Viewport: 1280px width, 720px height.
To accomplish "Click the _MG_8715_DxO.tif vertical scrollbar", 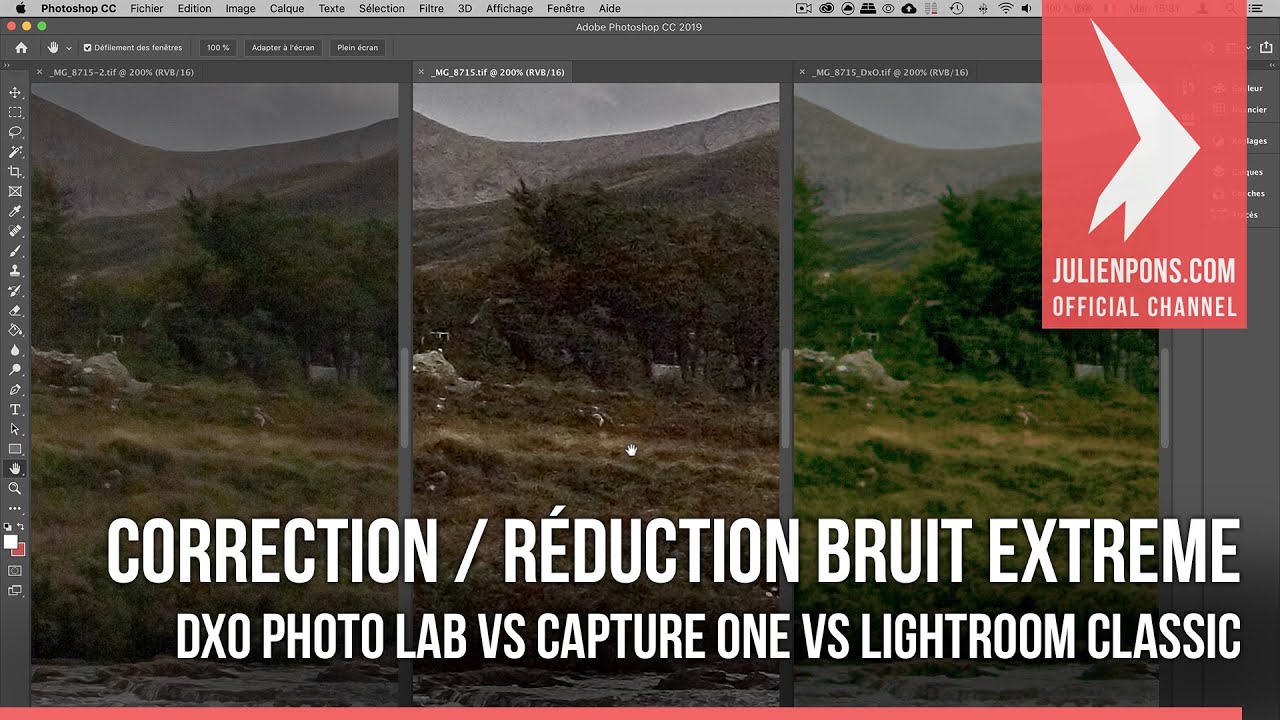I will pos(1166,397).
